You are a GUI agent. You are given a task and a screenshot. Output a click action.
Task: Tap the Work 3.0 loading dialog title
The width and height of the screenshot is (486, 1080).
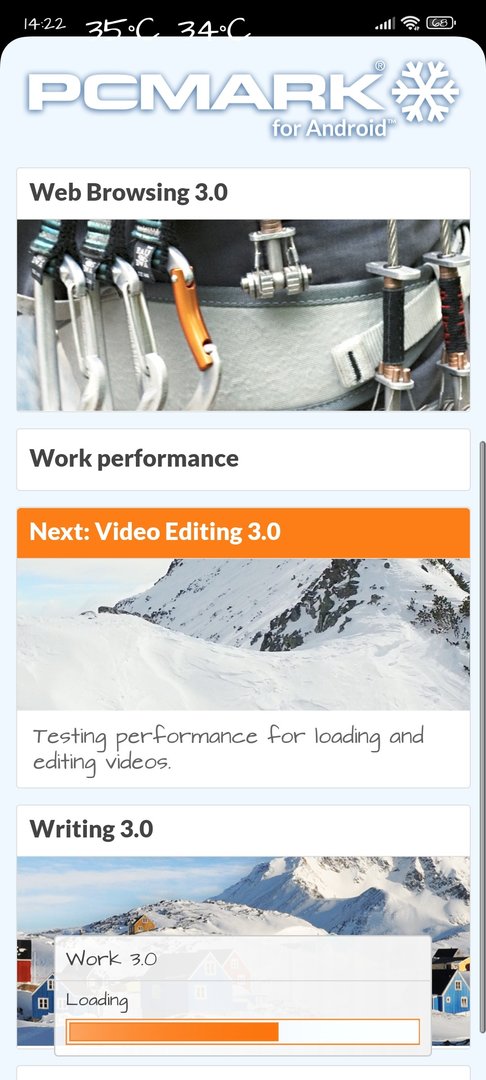point(111,958)
